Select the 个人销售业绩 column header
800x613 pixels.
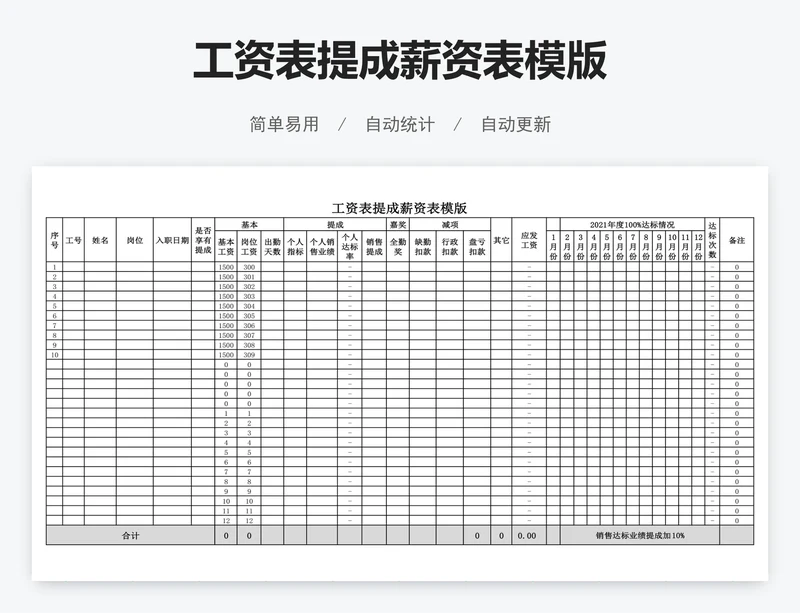(x=322, y=247)
